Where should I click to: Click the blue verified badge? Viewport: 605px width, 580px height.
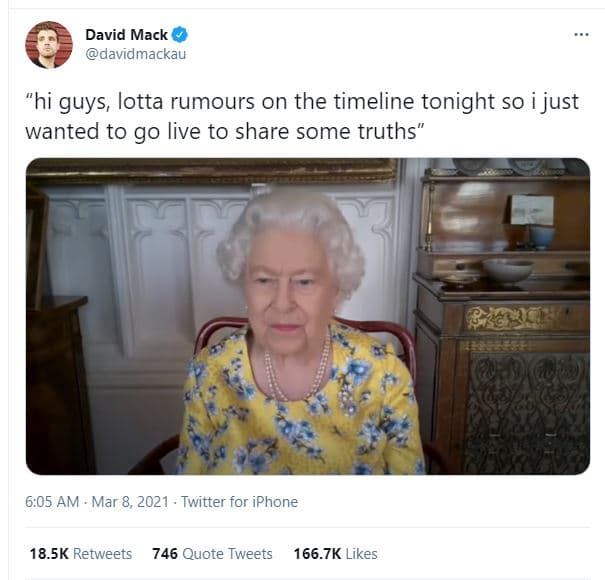[x=180, y=35]
